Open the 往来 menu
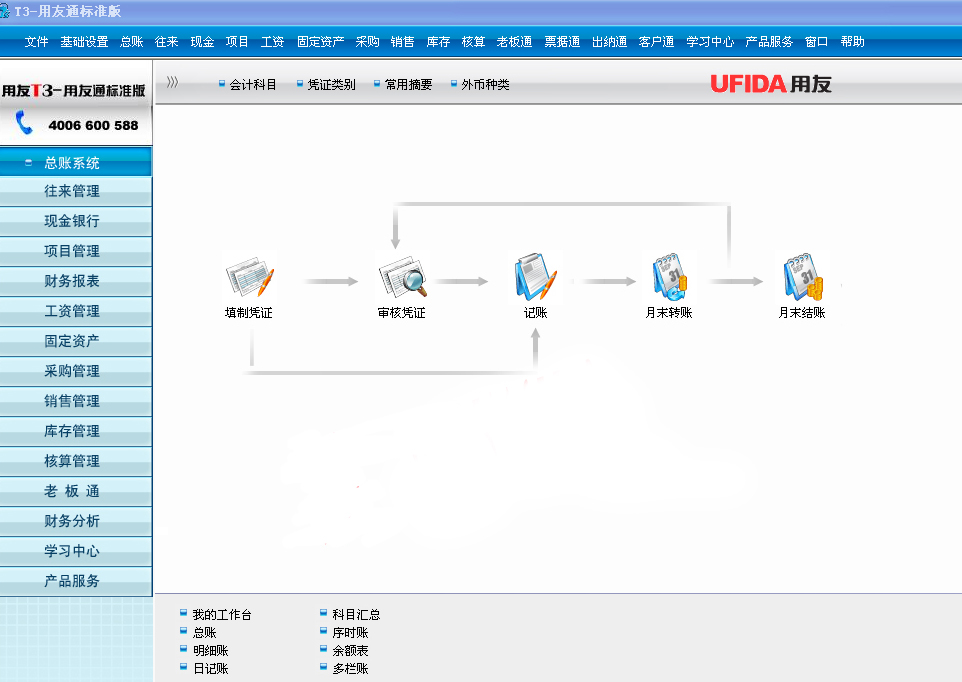Screen dimensions: 962x682 [167, 42]
